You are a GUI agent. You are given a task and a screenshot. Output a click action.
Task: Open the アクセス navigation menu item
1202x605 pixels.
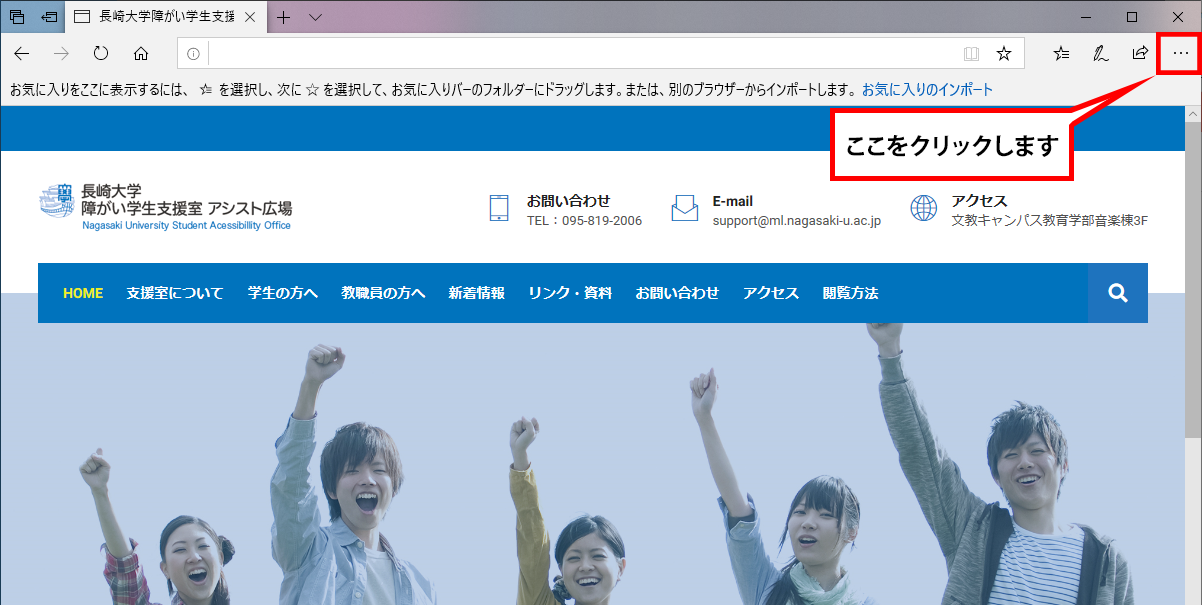pos(771,293)
